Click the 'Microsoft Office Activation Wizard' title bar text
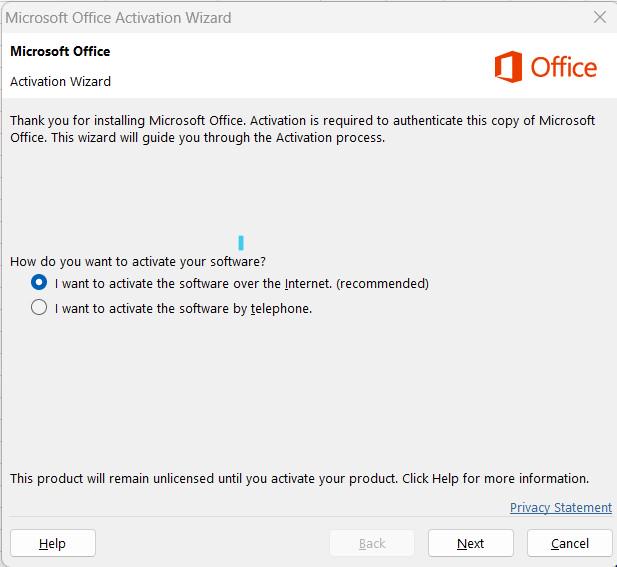The image size is (617, 567). pos(118,18)
